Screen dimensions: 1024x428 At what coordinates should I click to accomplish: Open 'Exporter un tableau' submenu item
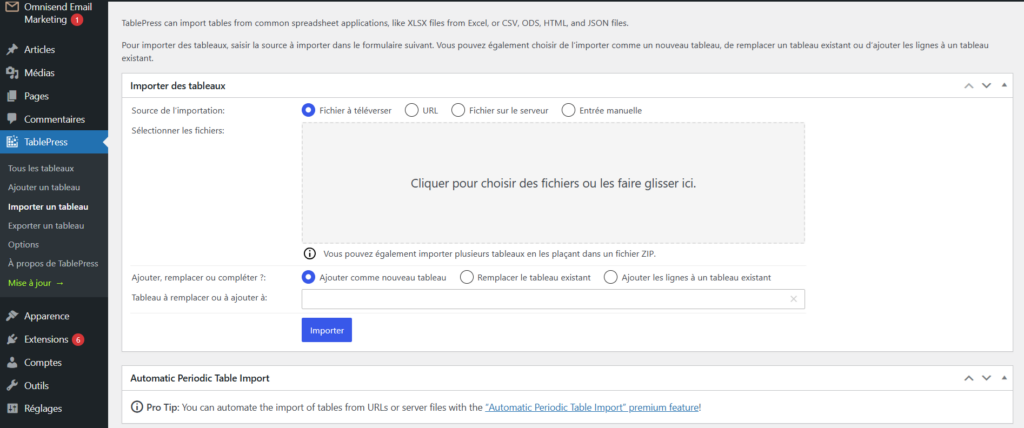[46, 225]
